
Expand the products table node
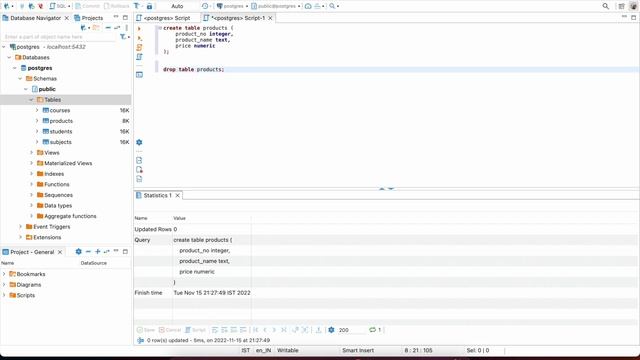click(x=37, y=121)
